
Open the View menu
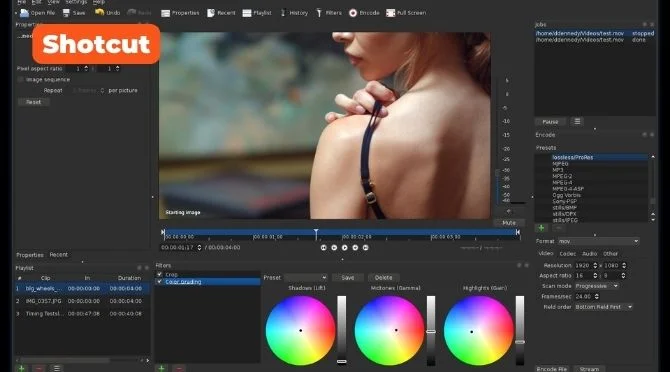point(53,2)
